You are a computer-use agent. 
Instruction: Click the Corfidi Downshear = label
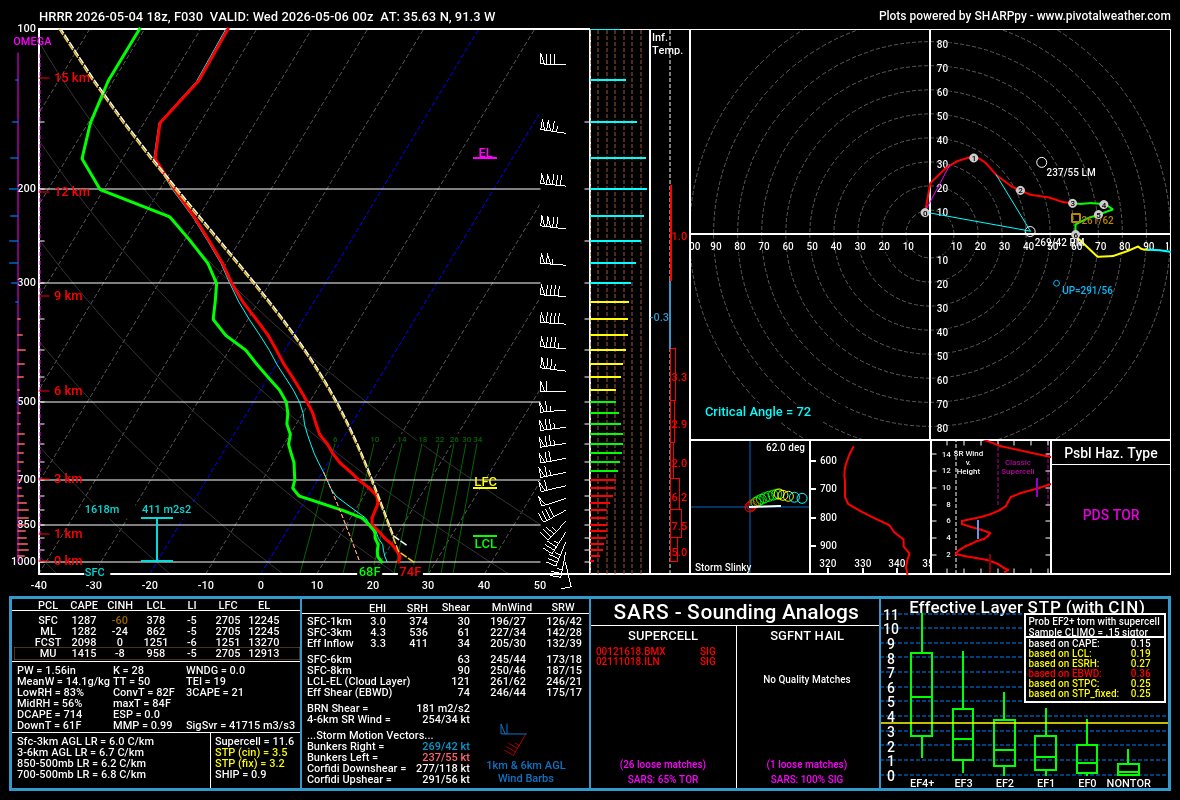click(x=356, y=768)
